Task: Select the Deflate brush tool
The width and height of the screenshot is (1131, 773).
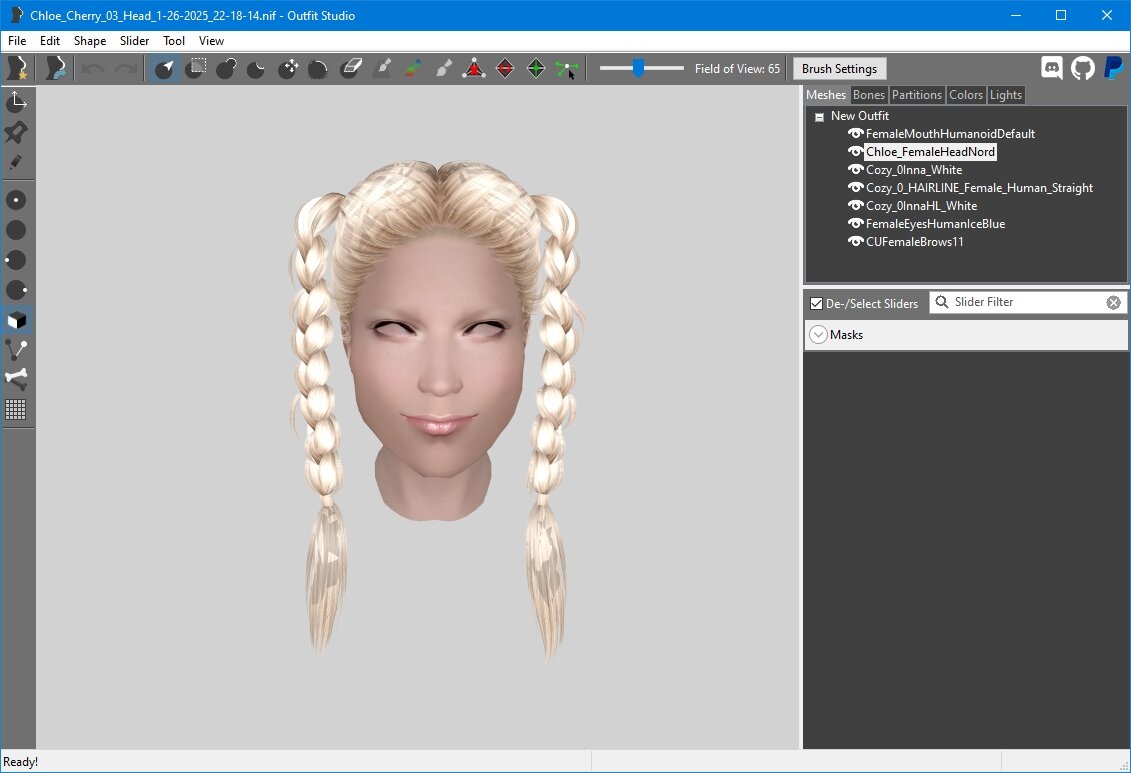Action: pyautogui.click(x=256, y=69)
